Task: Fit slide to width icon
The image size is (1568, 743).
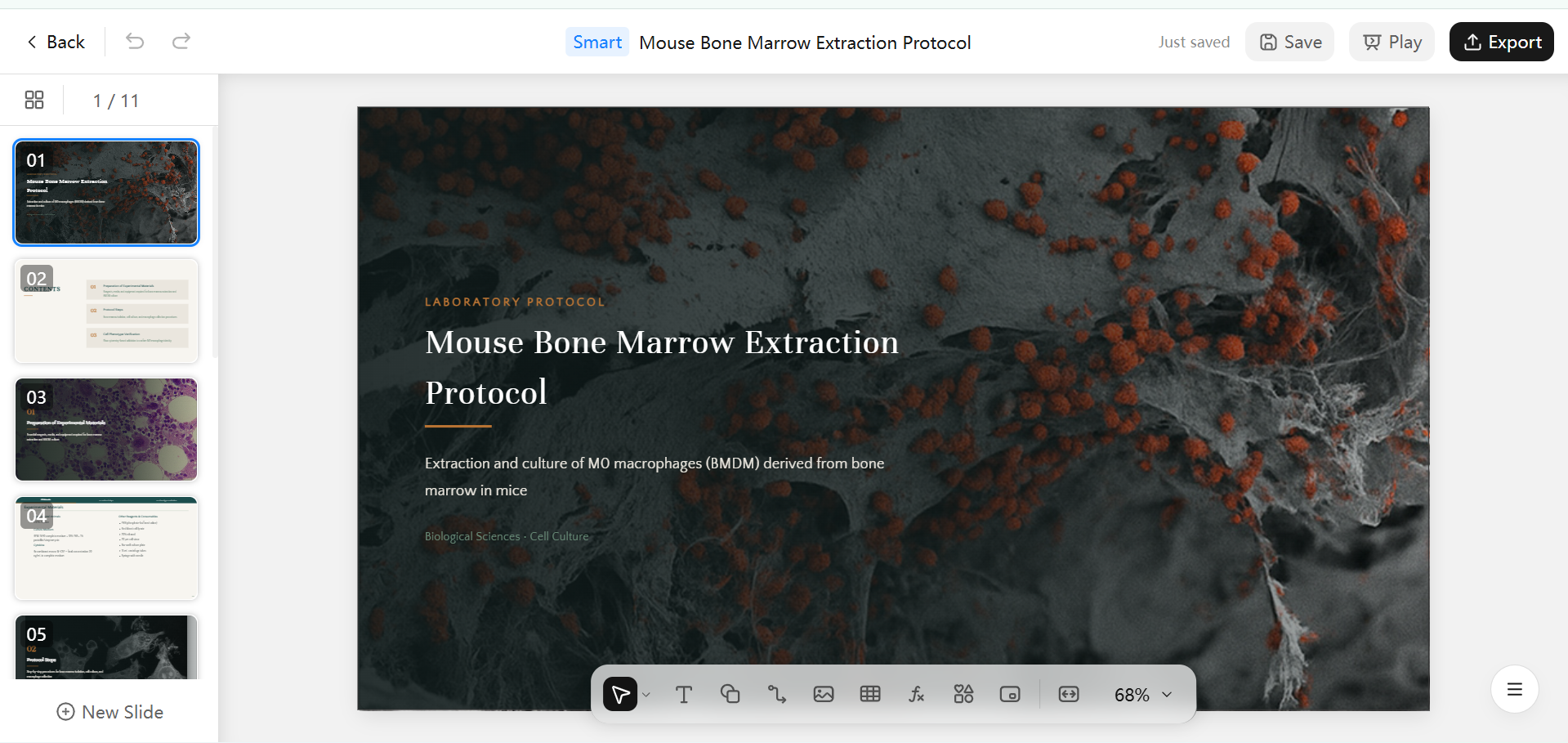Action: [1069, 694]
